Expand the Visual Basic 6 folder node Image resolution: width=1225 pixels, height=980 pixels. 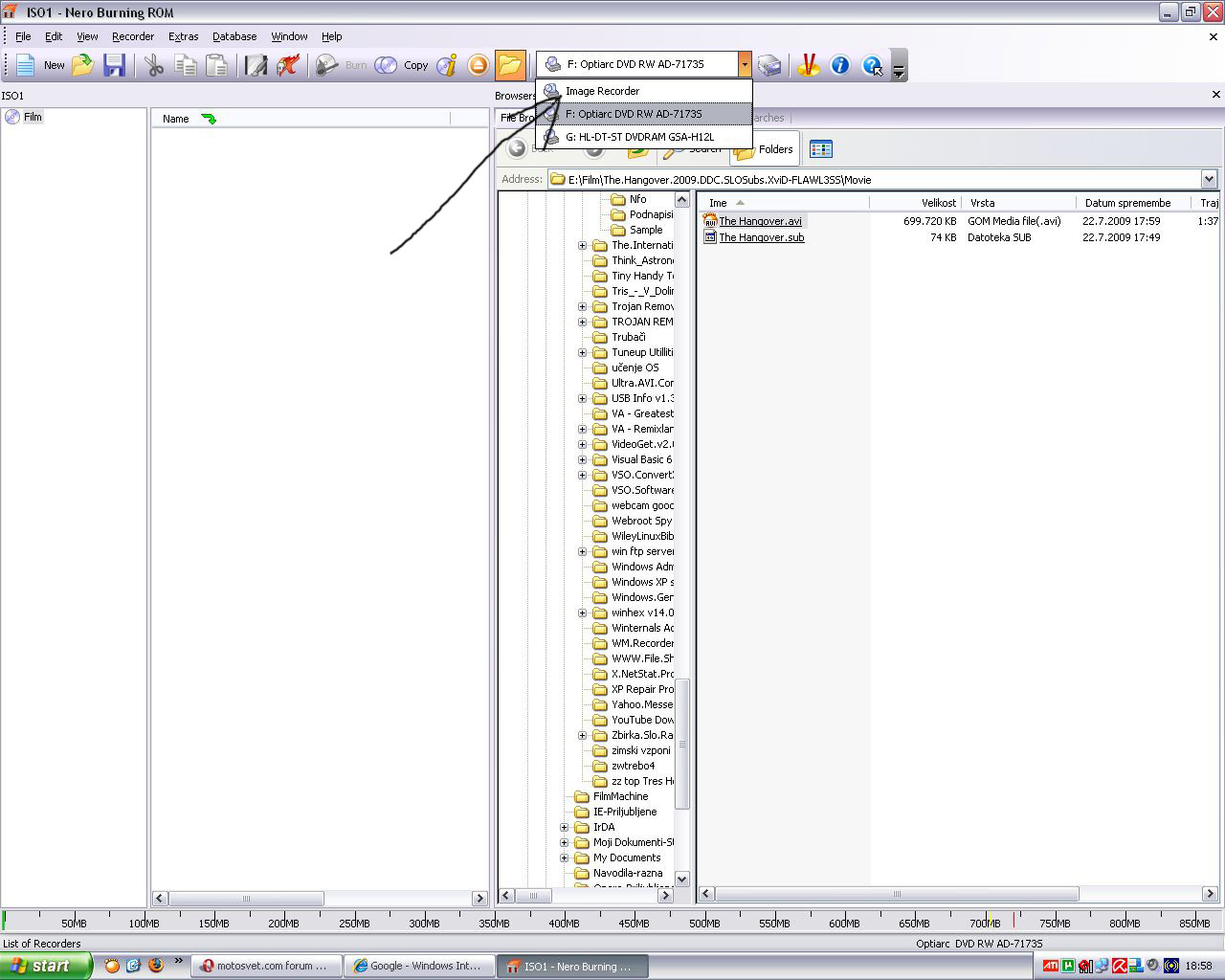tap(582, 460)
